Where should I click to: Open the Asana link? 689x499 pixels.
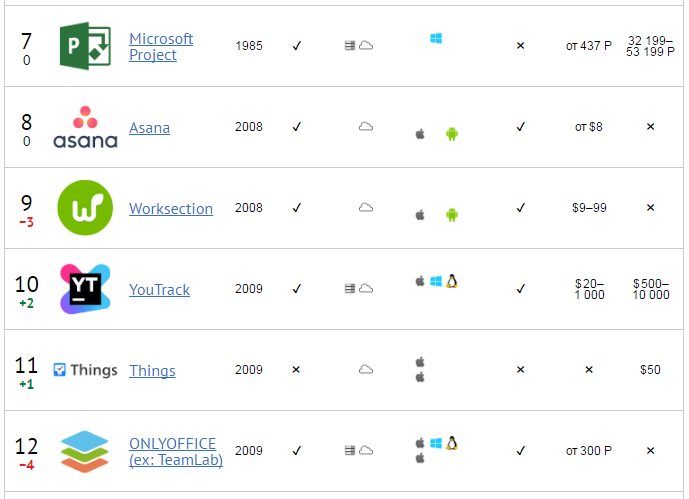click(x=149, y=128)
